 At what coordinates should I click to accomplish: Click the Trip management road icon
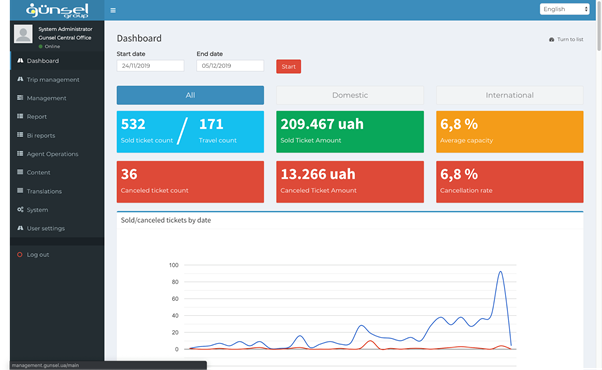point(20,79)
